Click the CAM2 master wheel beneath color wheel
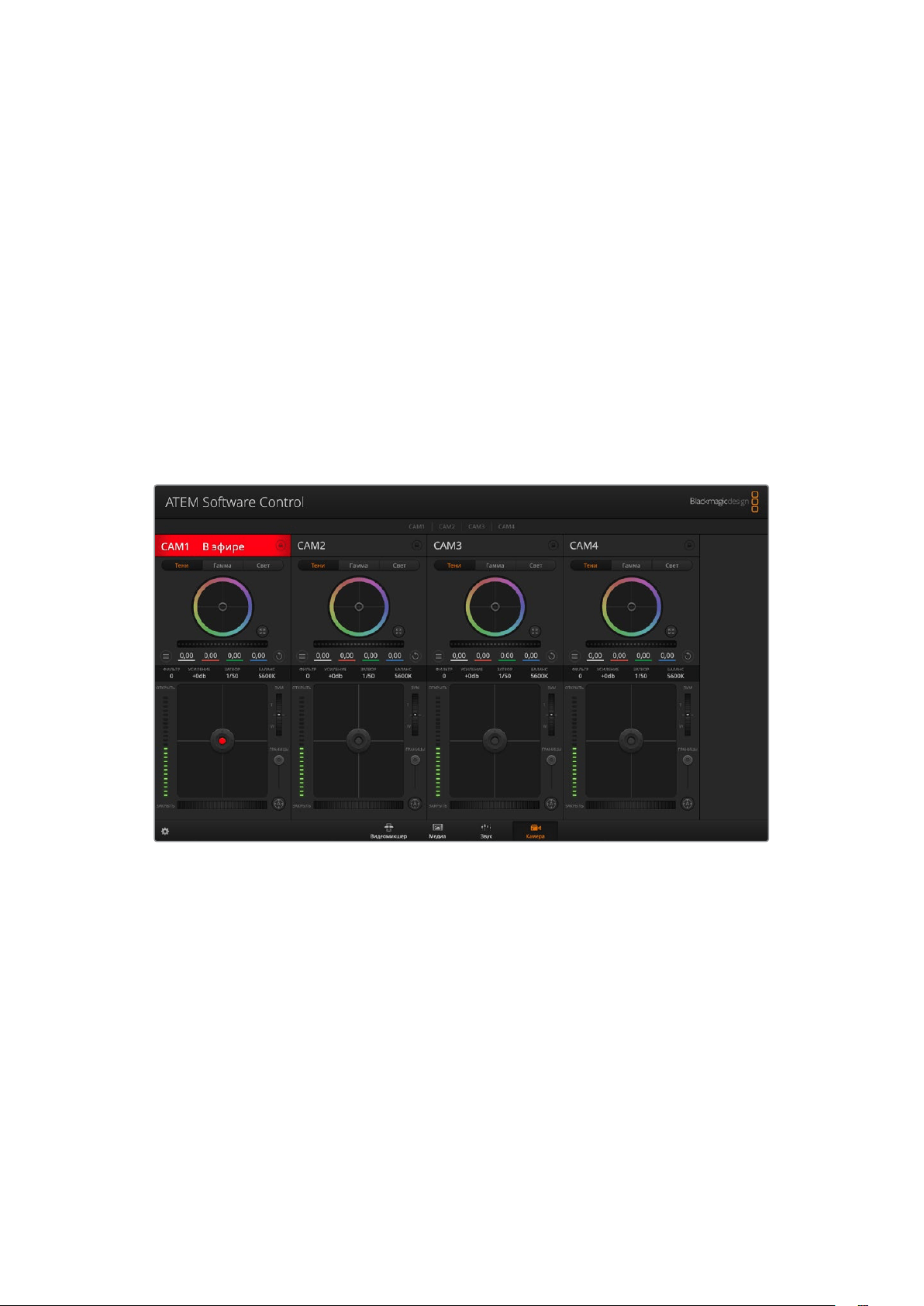Screen dimensions: 924x1306 359,644
